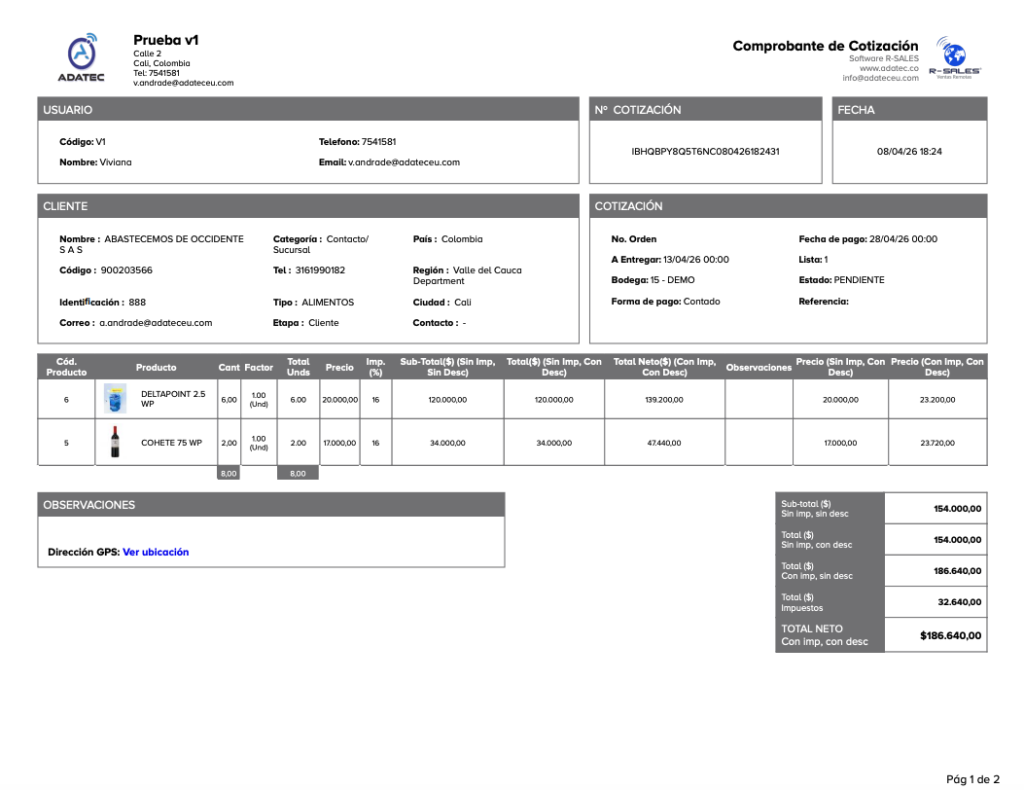Click the Prueba v1 company title
Screen dimensions: 1024x790
166,40
